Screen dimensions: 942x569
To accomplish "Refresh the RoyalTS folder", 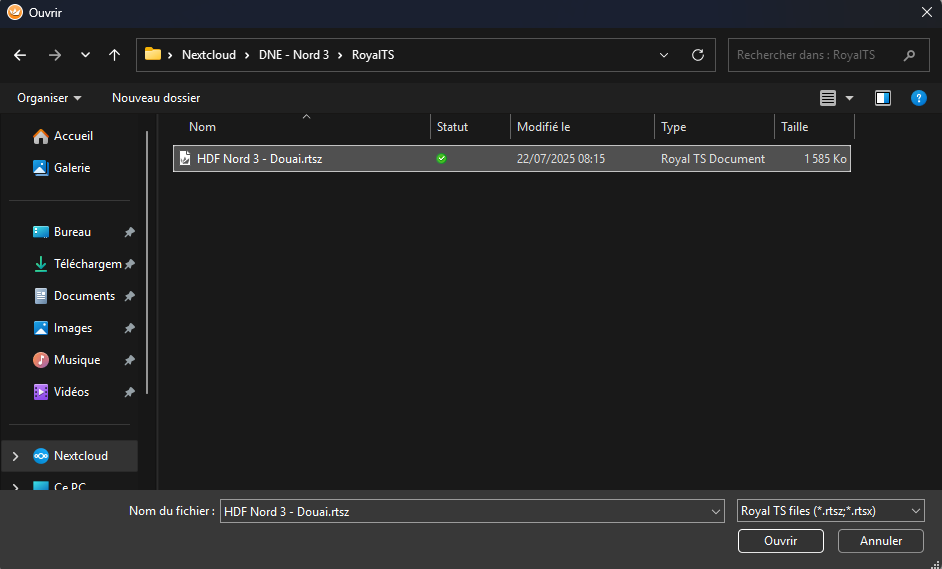I will (697, 55).
